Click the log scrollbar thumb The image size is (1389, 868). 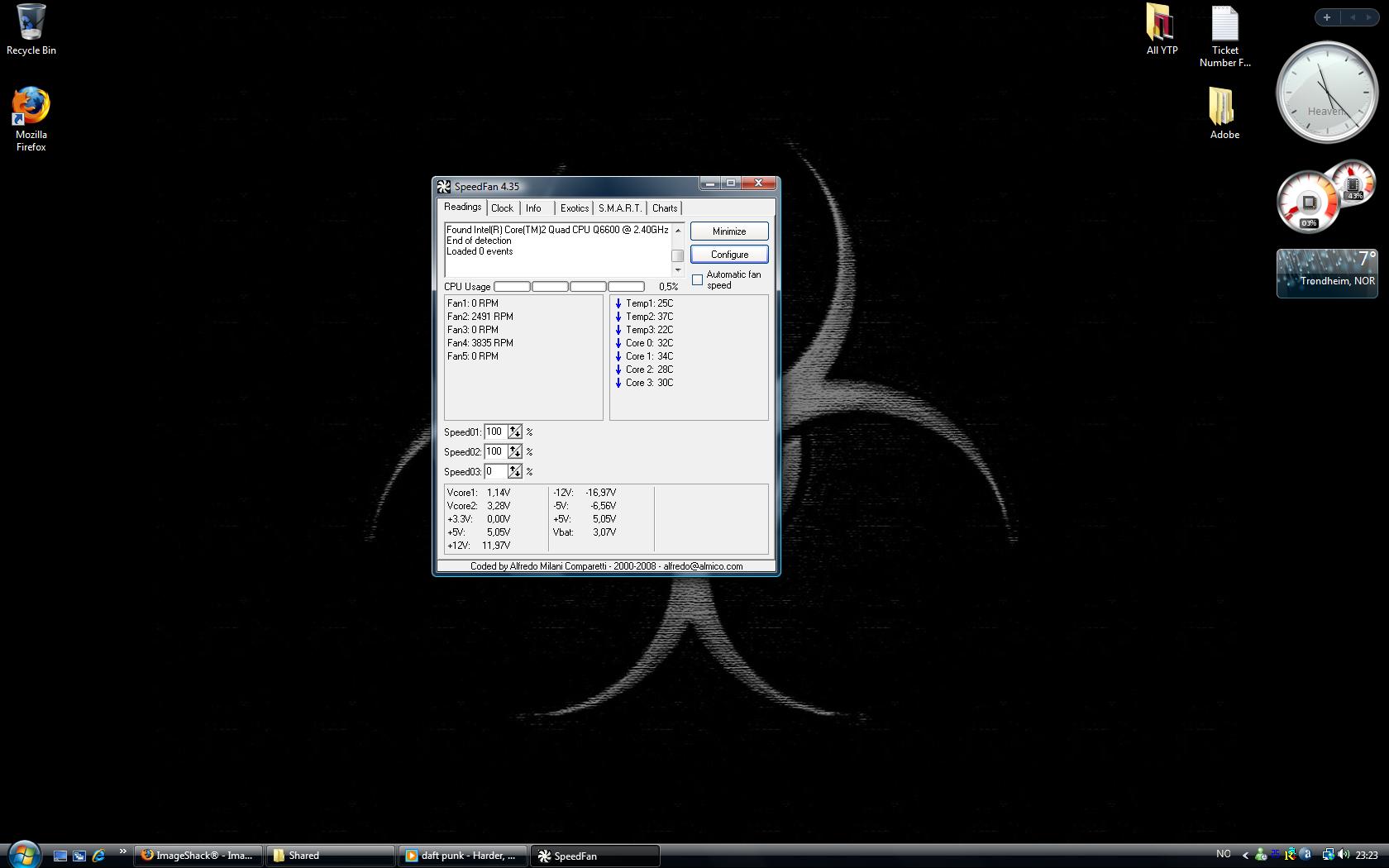pos(678,255)
